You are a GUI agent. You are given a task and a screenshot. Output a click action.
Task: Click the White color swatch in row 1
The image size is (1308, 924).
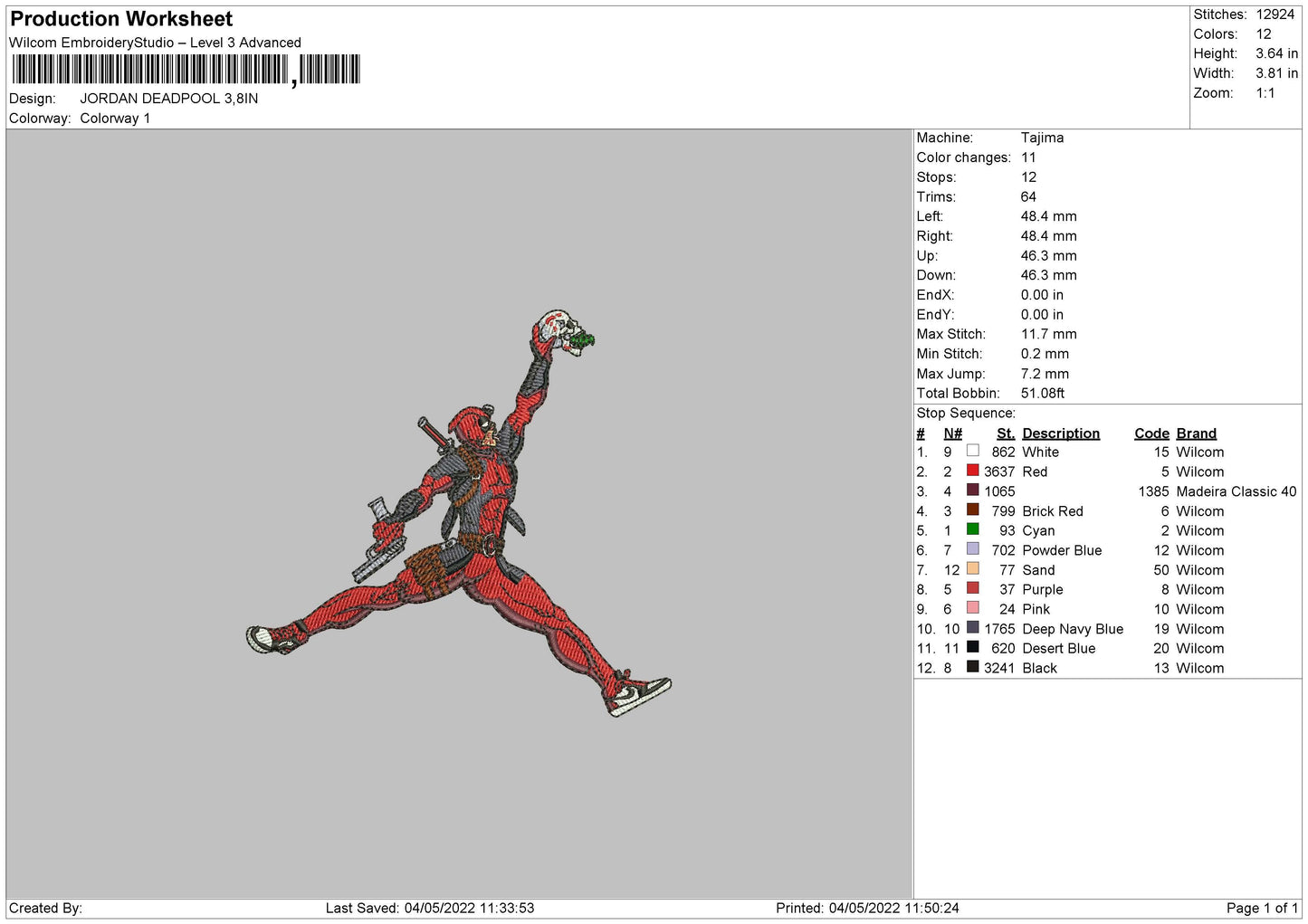click(972, 451)
